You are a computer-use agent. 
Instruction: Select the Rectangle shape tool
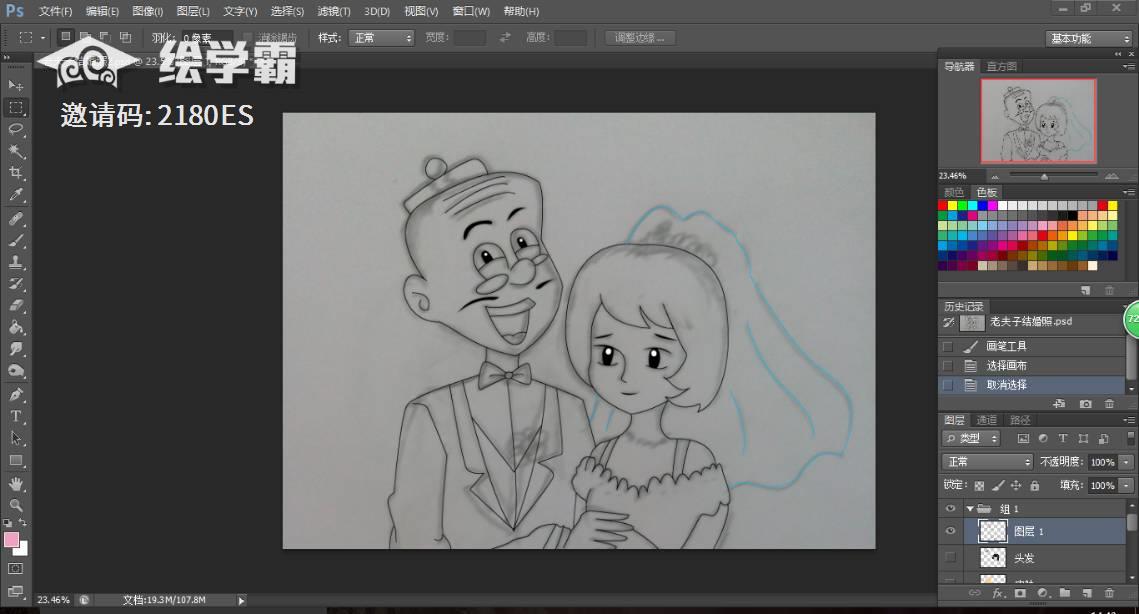click(16, 461)
